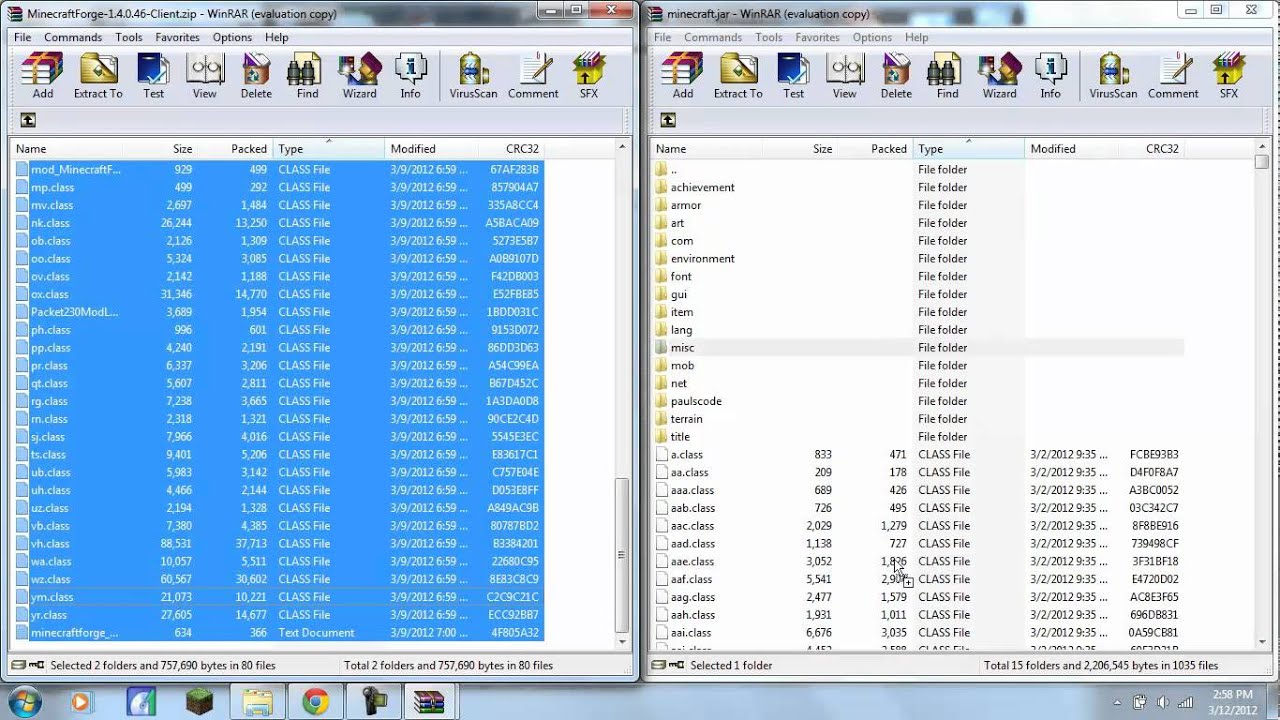1280x720 pixels.
Task: Click Add icon in MinecraftForge window
Action: pos(42,76)
